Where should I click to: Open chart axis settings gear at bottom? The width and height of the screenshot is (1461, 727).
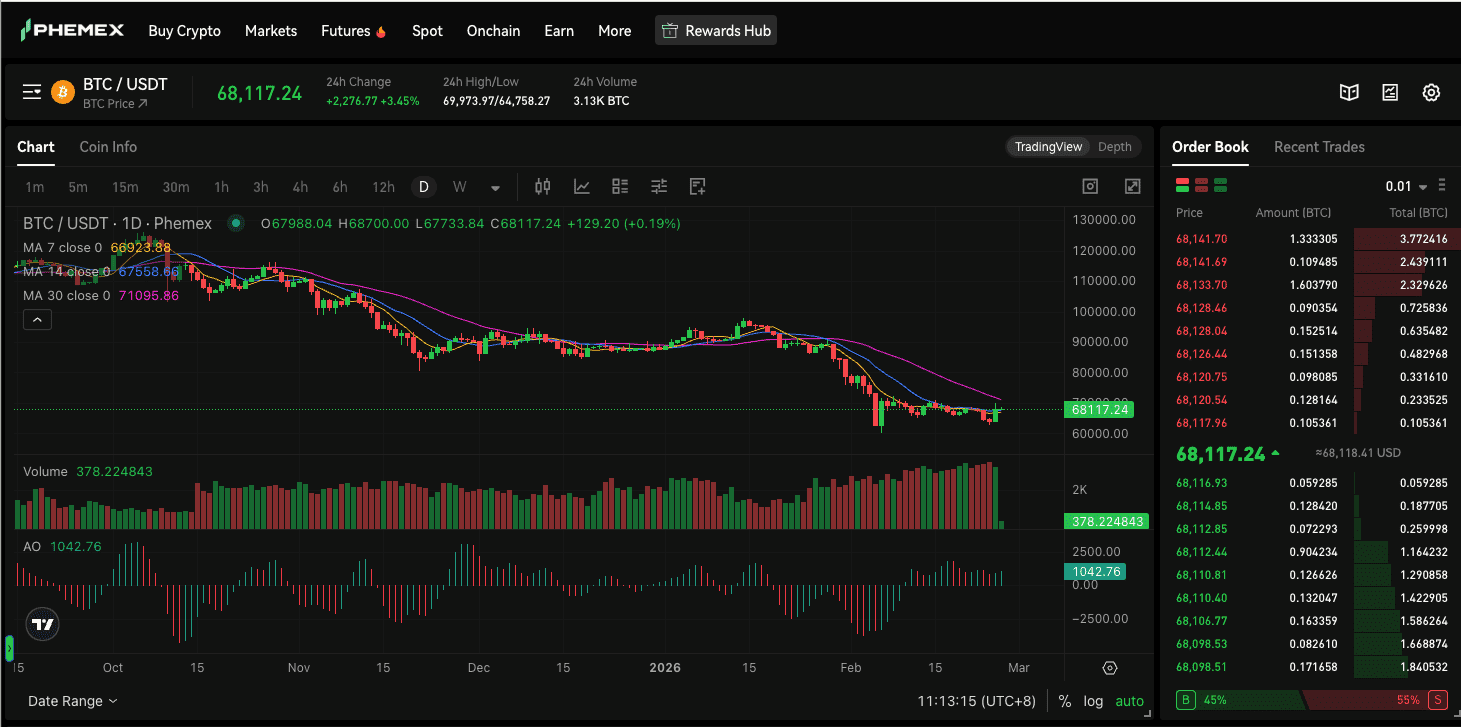click(1109, 668)
